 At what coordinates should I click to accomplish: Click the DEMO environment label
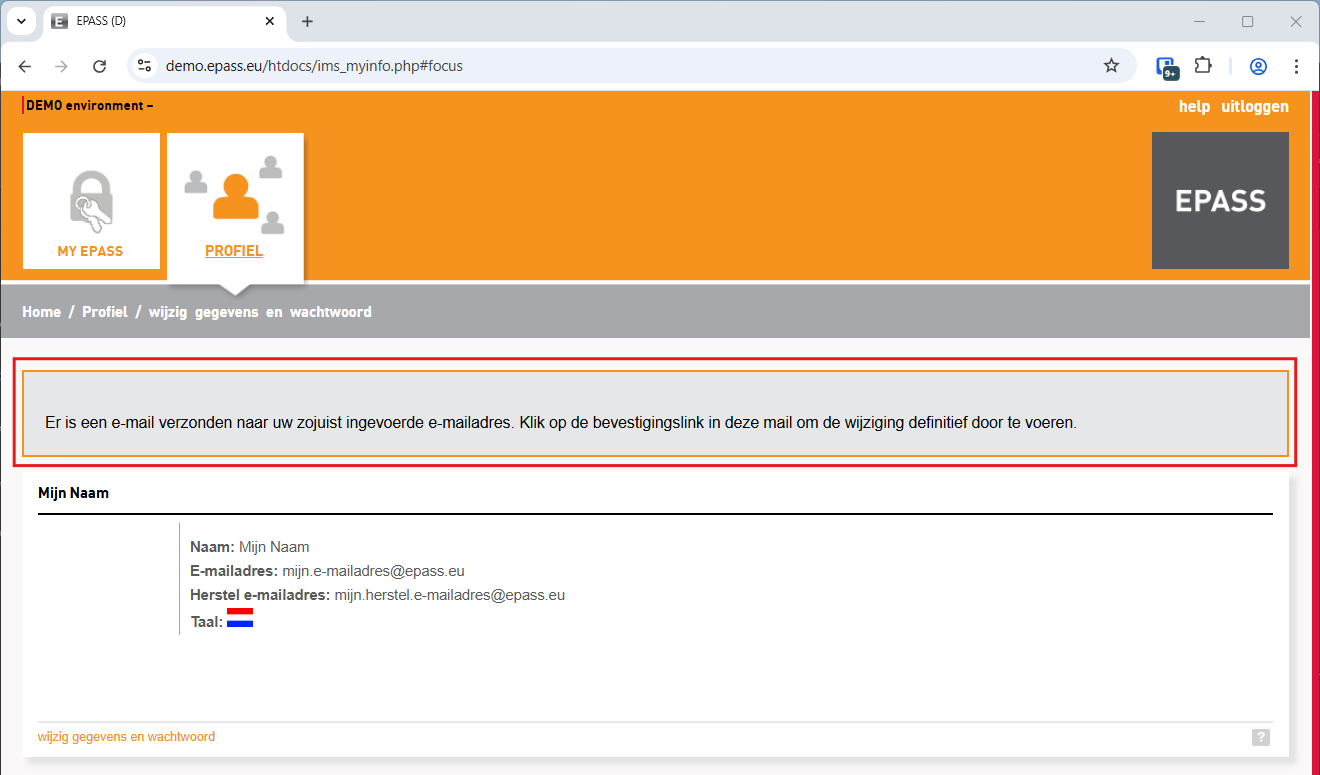89,106
